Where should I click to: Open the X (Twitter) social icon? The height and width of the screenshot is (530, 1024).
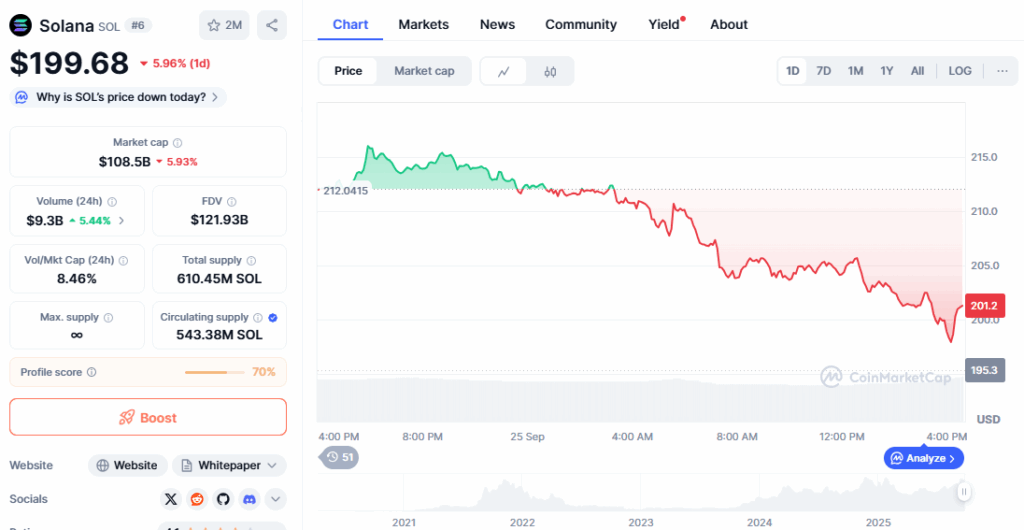tap(171, 499)
